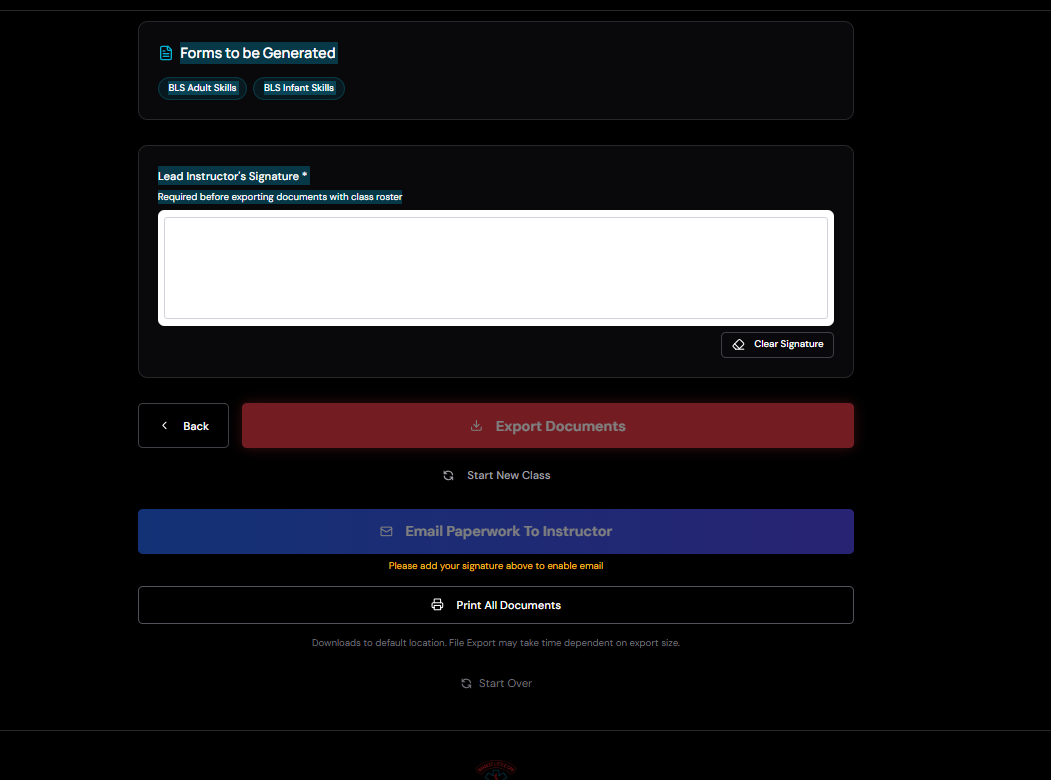Click the refresh icon beside Start Over
1051x780 pixels.
(x=466, y=684)
